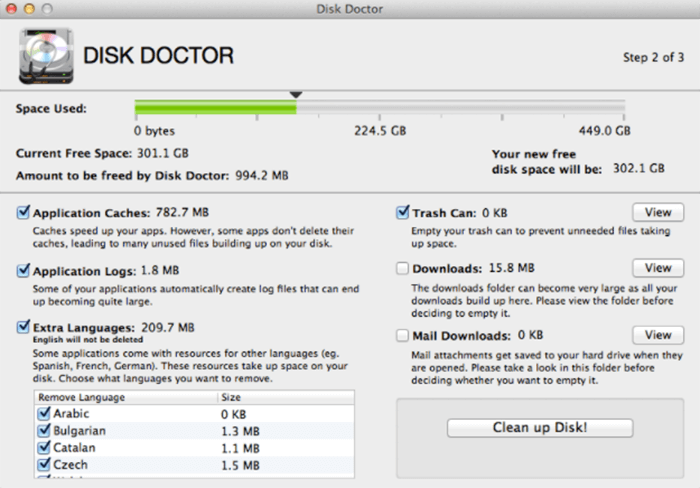The width and height of the screenshot is (700, 488).
Task: Click the 302.1 GB new free space value
Action: [638, 168]
